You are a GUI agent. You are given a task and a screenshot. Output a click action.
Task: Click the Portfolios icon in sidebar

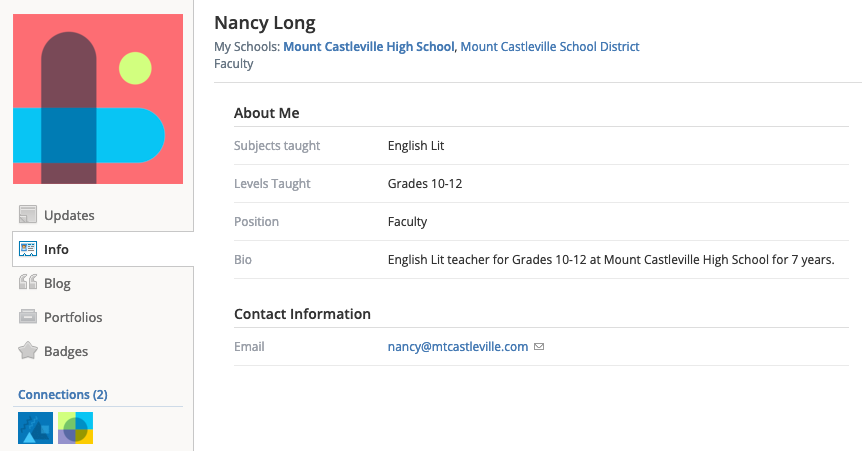[28, 317]
